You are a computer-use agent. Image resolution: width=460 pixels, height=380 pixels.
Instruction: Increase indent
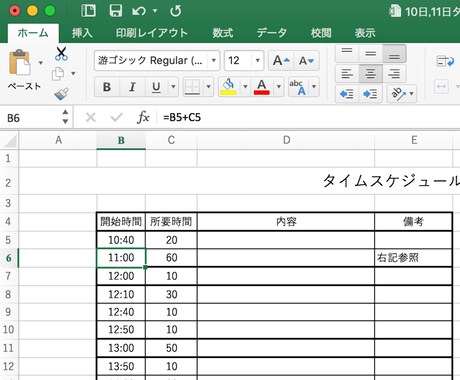coord(370,94)
